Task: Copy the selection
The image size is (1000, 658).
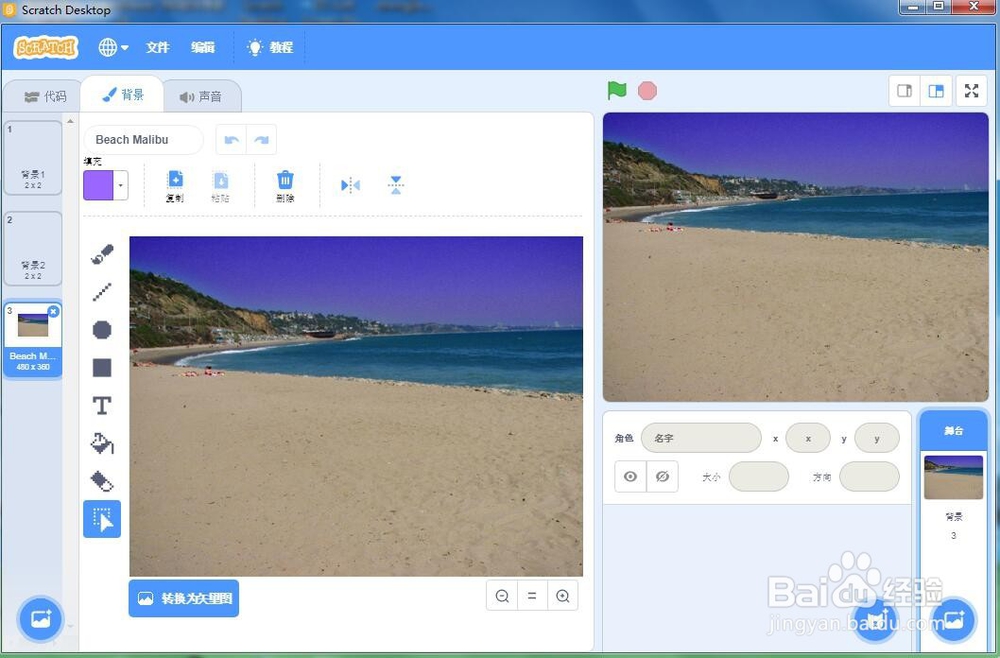Action: click(175, 186)
